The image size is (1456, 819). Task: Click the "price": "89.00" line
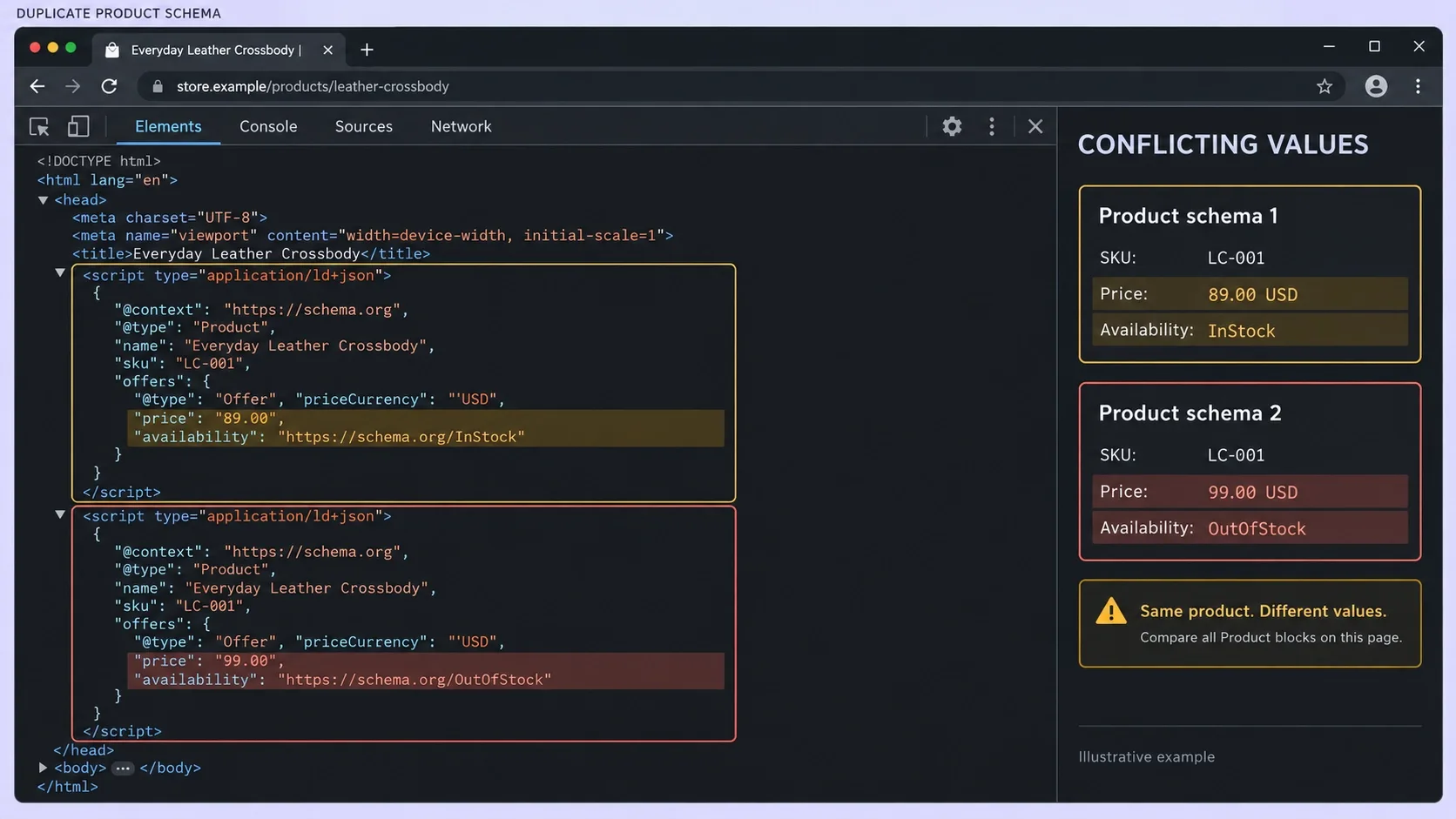[x=209, y=419]
